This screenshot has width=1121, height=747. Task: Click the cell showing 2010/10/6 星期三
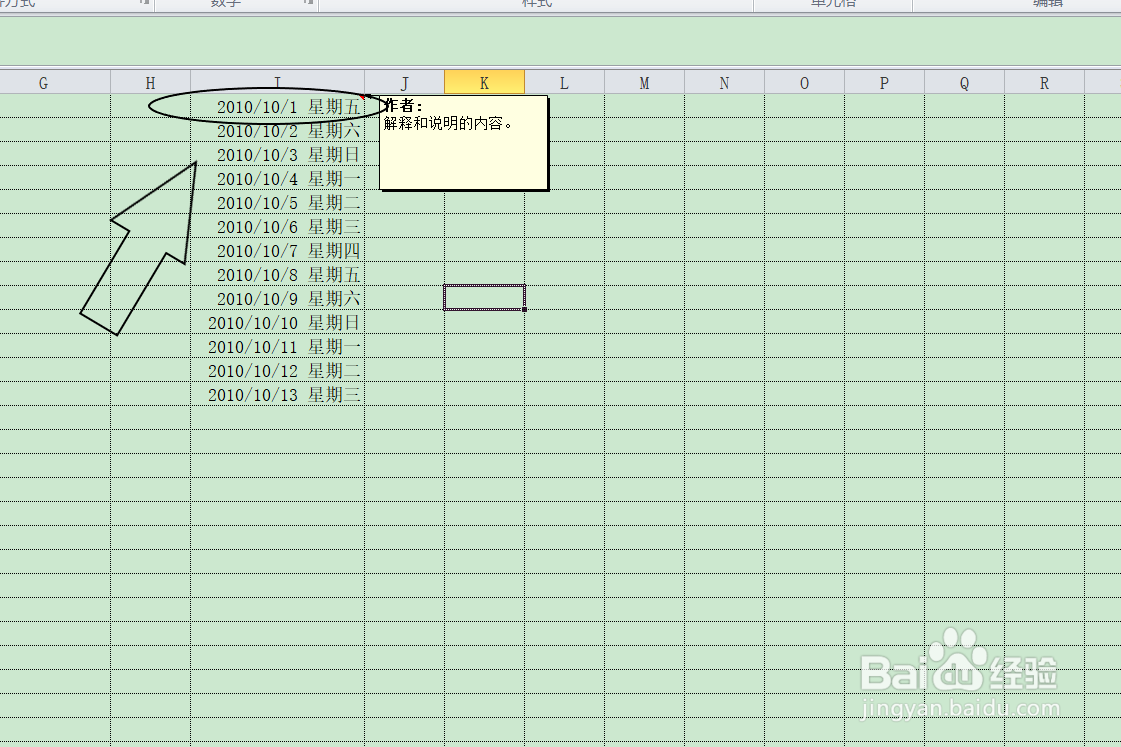click(277, 227)
